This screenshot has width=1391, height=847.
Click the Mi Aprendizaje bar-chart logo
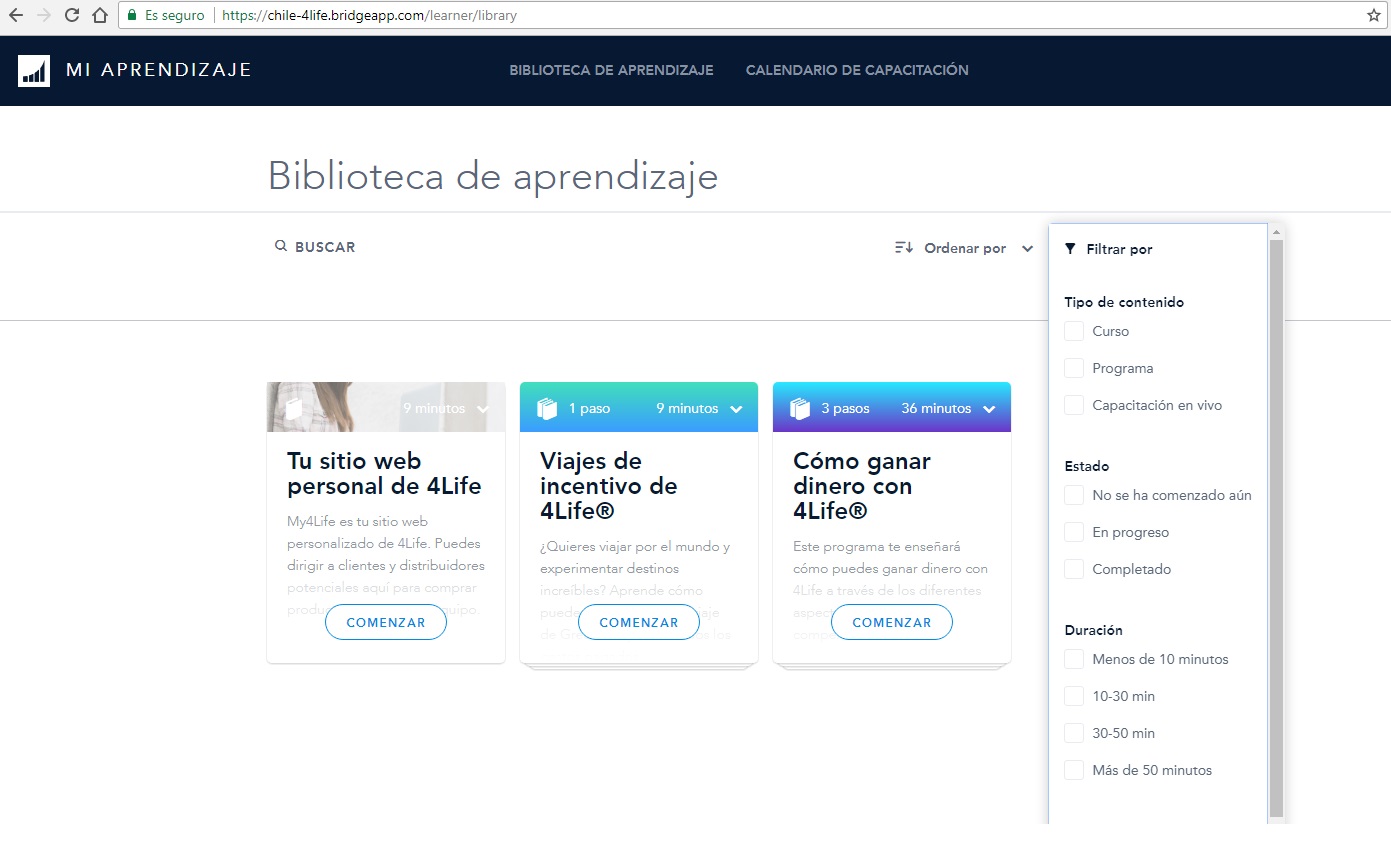34,70
